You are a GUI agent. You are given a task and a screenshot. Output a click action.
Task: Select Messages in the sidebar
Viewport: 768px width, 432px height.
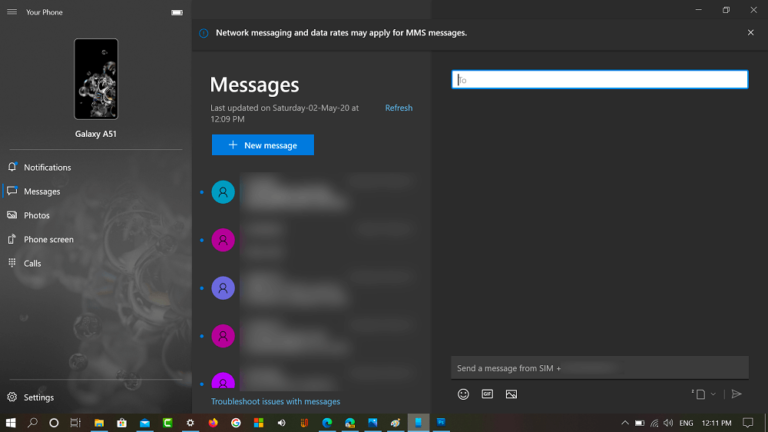42,192
